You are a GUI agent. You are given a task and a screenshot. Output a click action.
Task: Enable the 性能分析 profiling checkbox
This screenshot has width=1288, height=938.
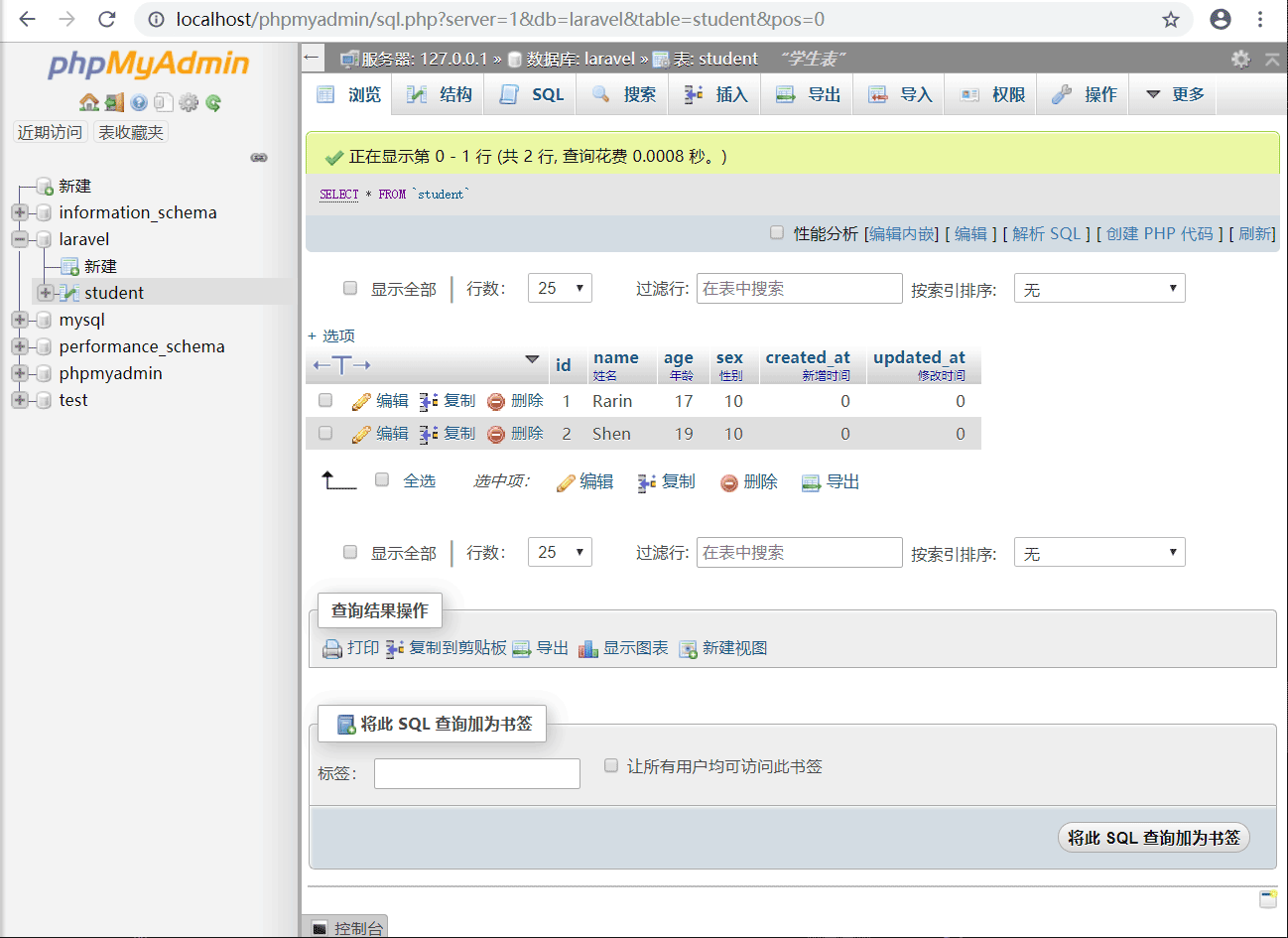tap(777, 233)
